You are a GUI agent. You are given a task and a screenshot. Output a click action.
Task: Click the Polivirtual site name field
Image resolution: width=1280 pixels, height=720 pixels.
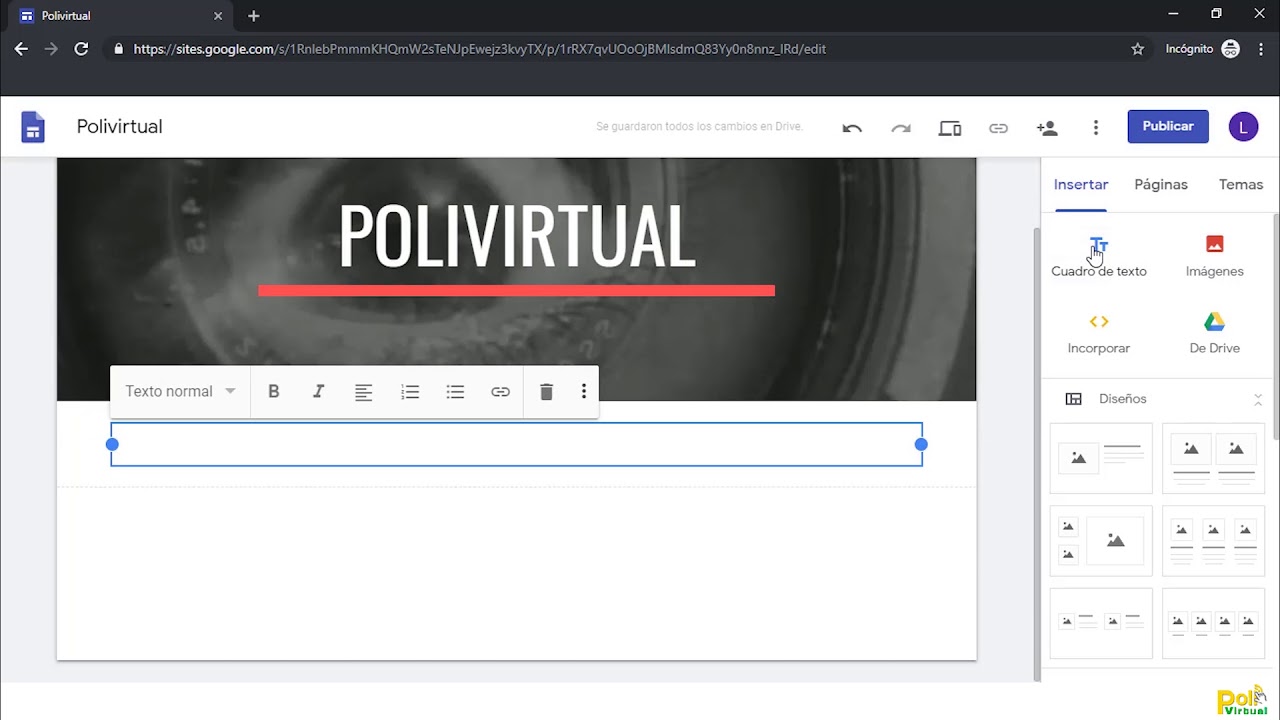tap(120, 127)
